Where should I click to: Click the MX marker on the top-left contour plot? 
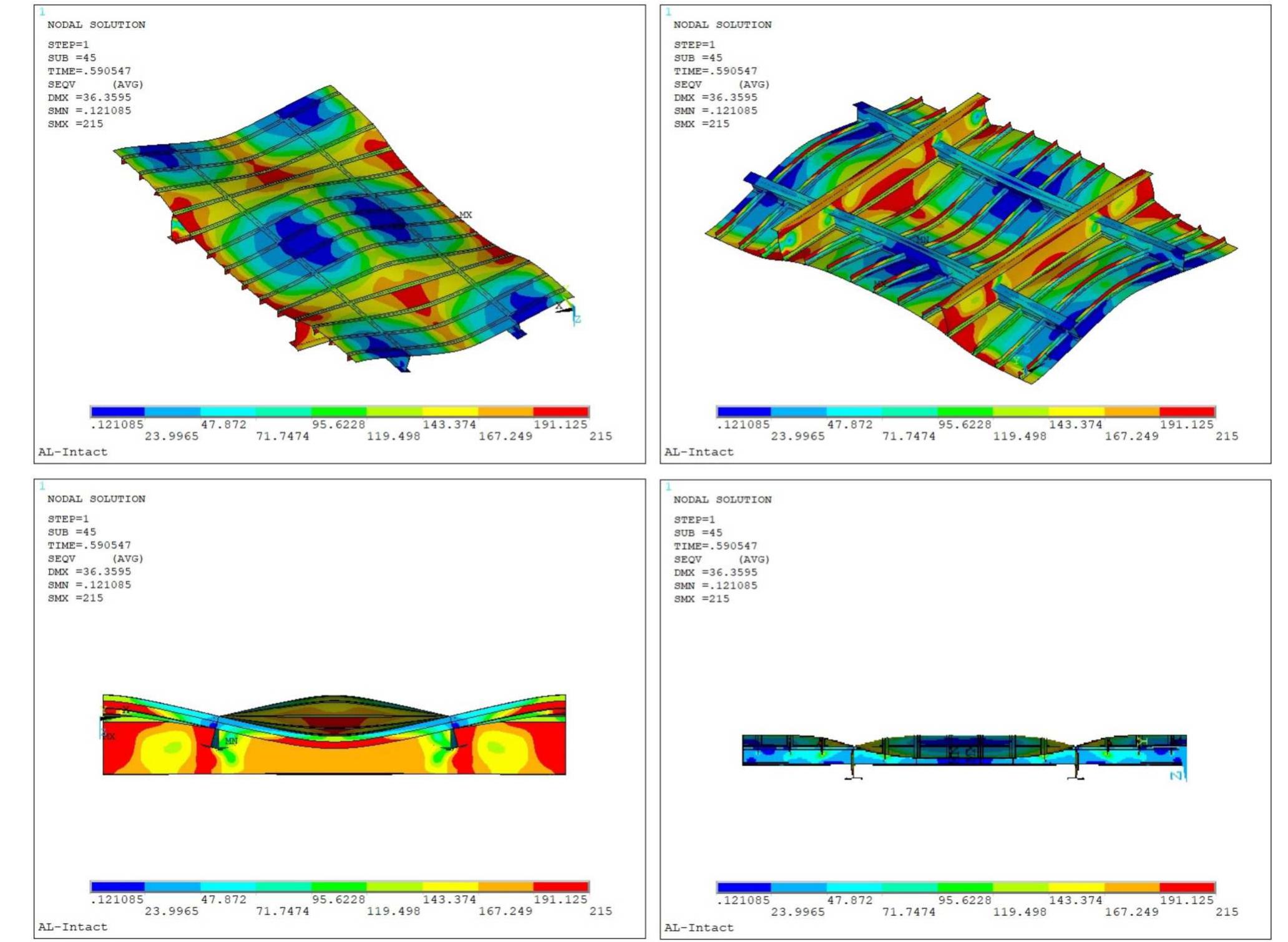467,215
